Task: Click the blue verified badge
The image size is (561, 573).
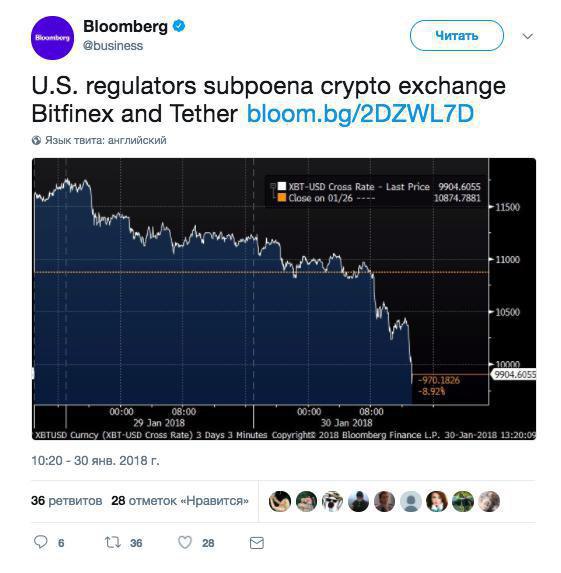Action: click(179, 26)
